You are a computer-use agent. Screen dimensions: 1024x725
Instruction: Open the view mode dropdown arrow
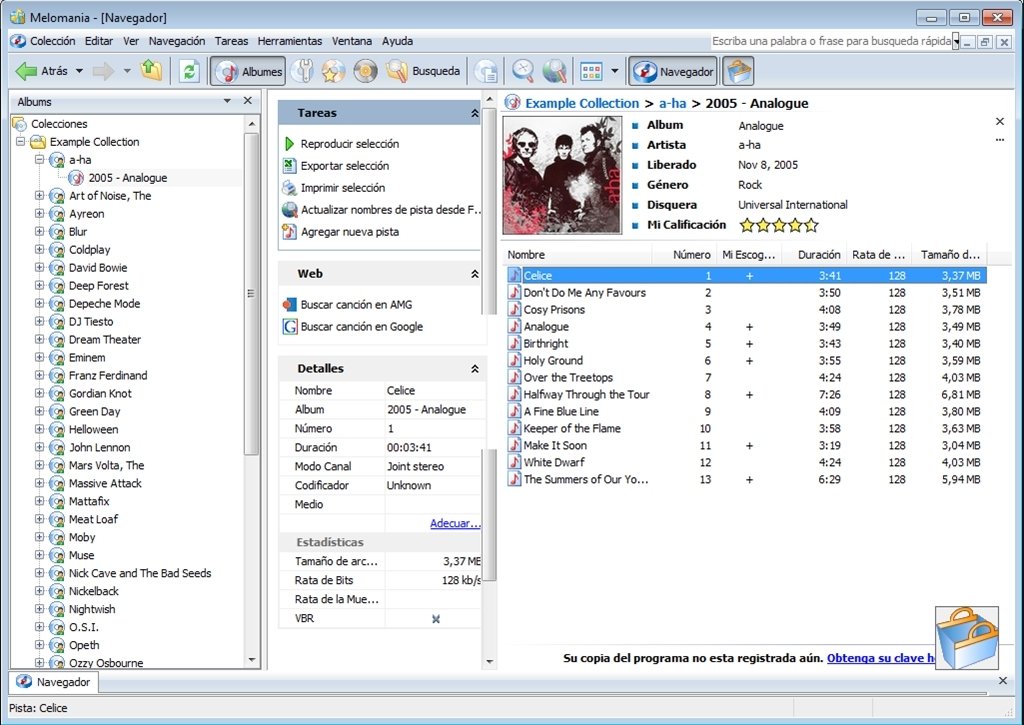coord(615,71)
